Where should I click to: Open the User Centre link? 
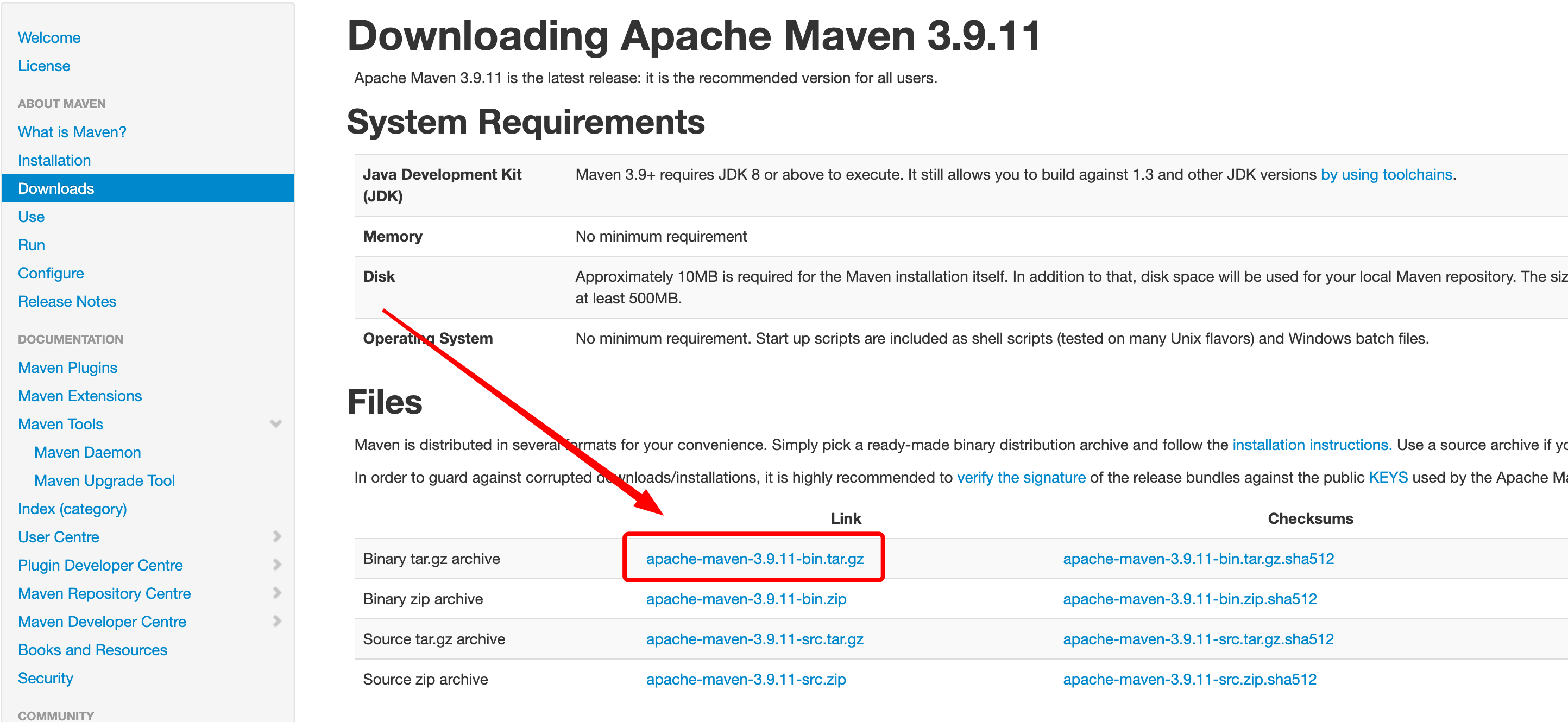tap(59, 537)
